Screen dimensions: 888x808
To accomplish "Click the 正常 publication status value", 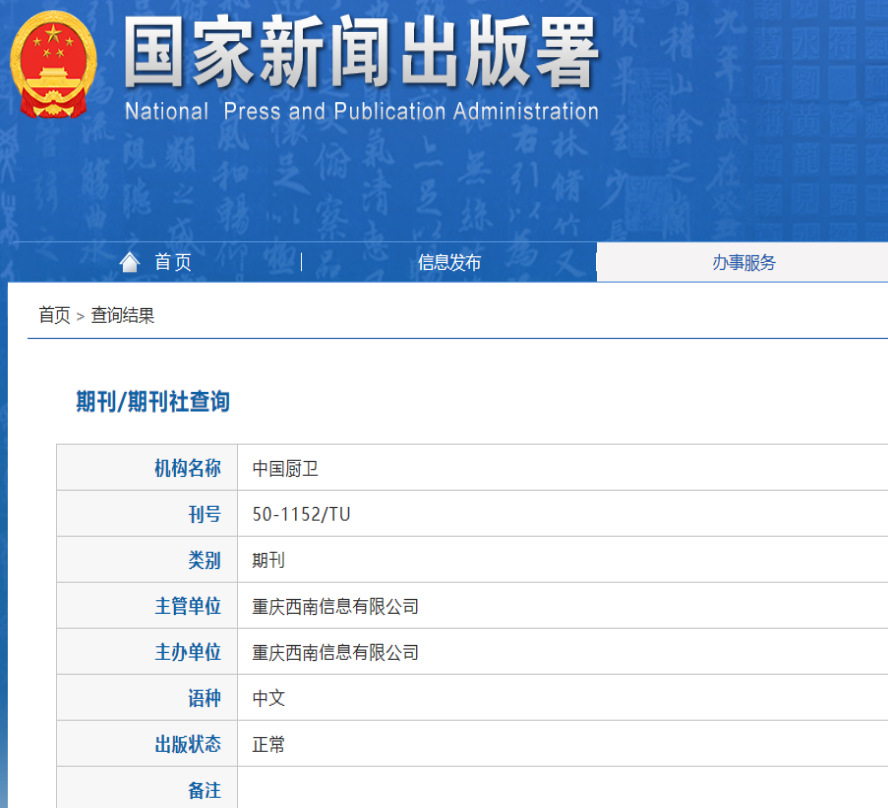I will 268,744.
